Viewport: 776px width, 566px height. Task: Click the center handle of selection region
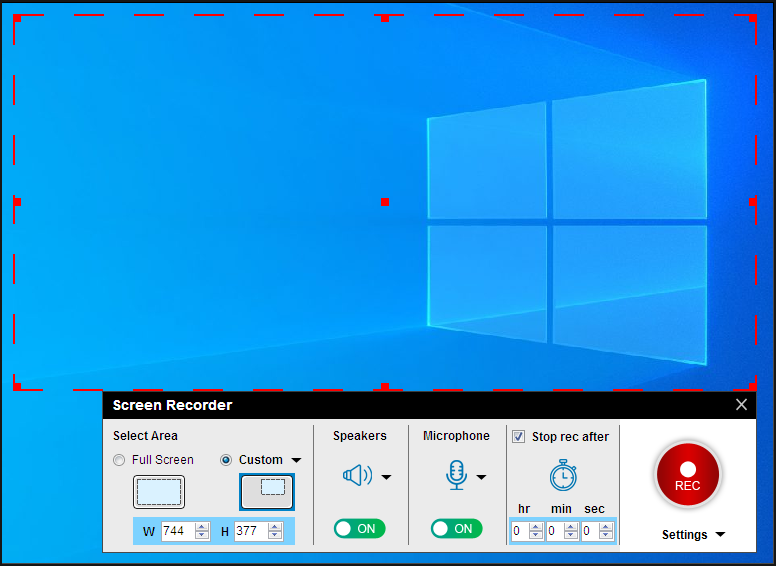385,202
